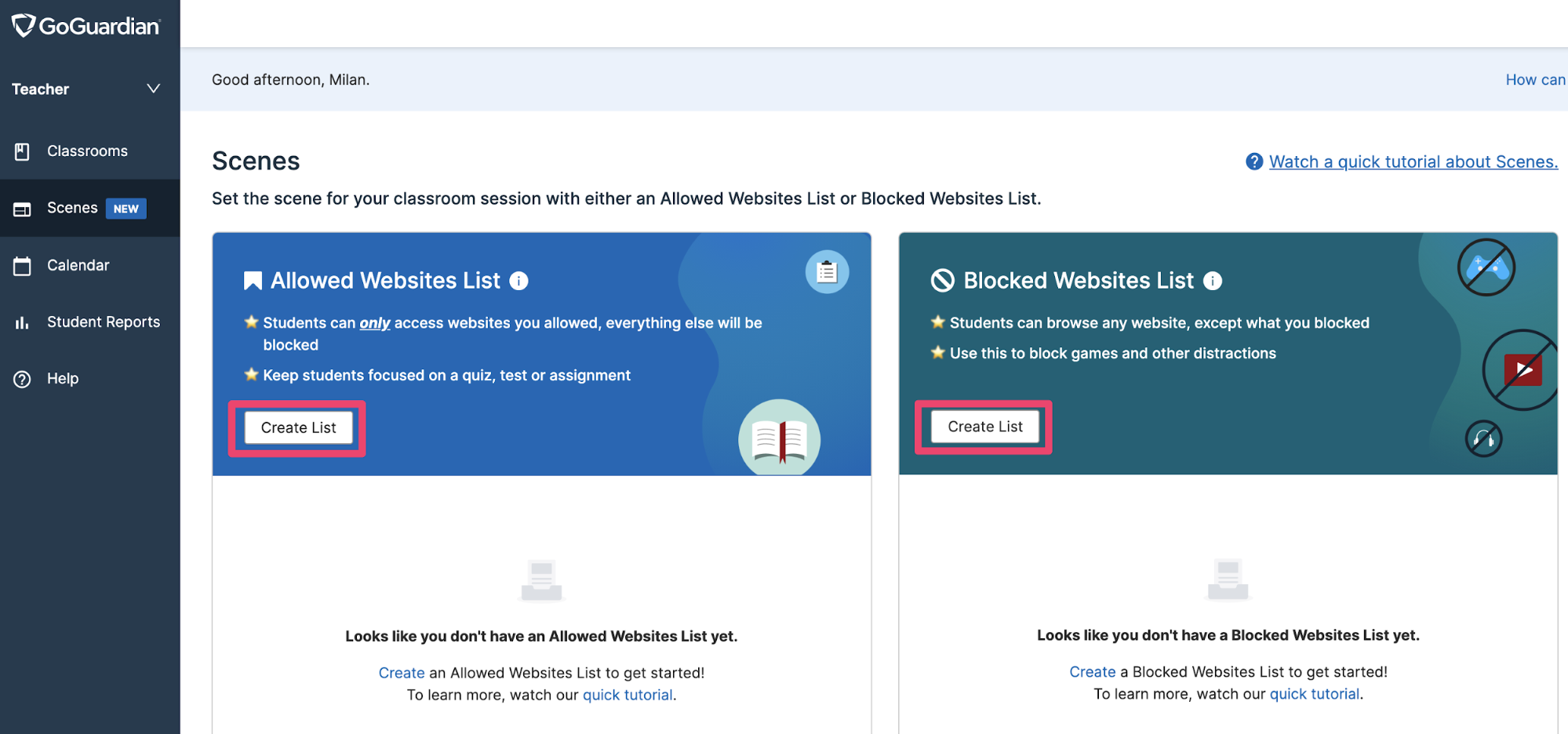Click the blue question icon beside tutorial link

1254,162
